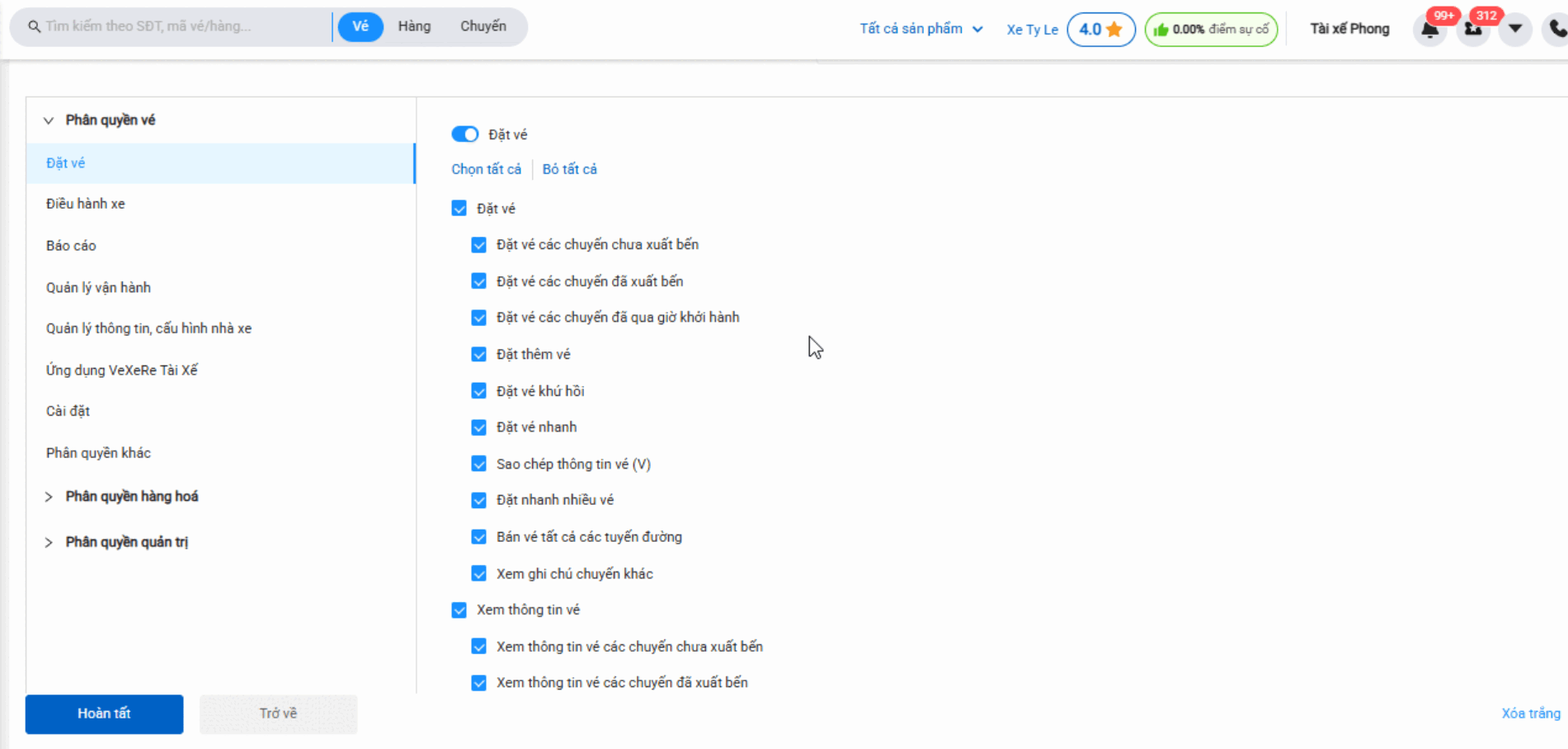Viewport: 1568px width, 749px height.
Task: Click the 4.0 star rating badge
Action: 1100,30
